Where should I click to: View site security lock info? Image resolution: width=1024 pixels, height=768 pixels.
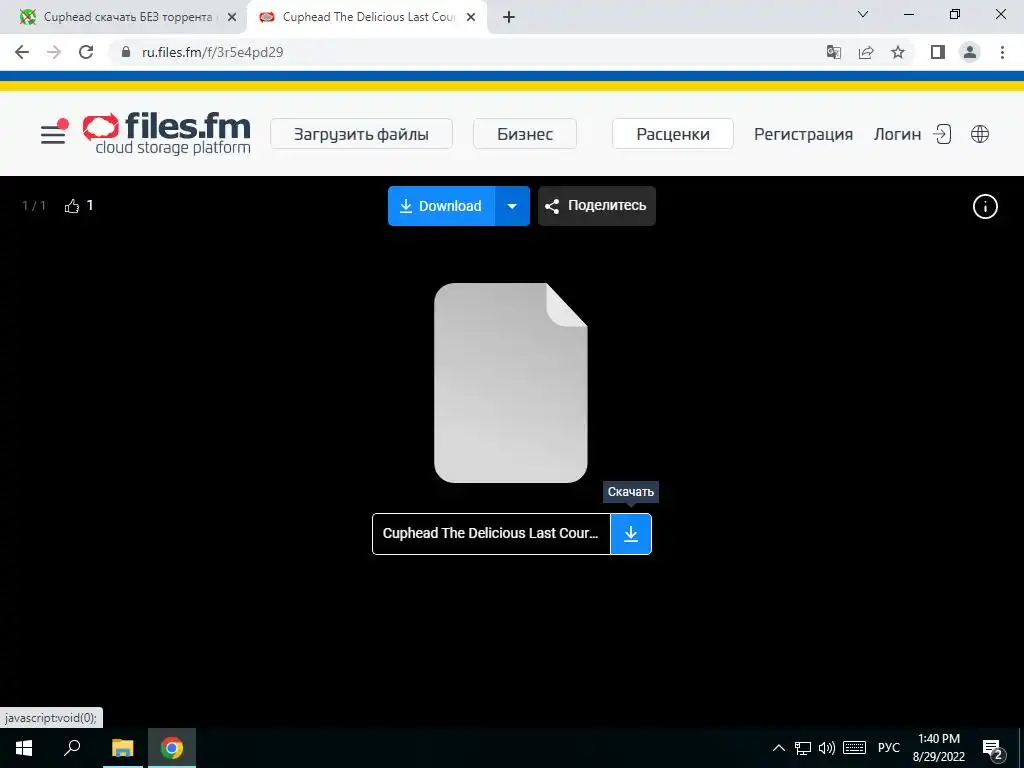[126, 52]
